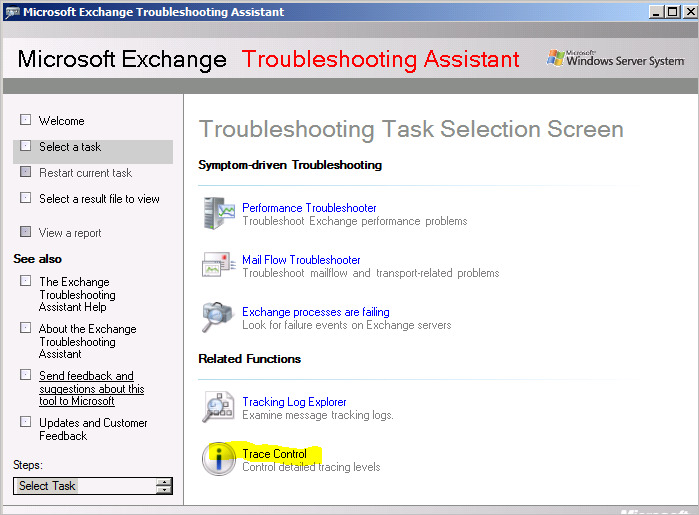Open The Exchange Troubleshooting Assistant Help
This screenshot has width=699, height=515.
tap(77, 294)
